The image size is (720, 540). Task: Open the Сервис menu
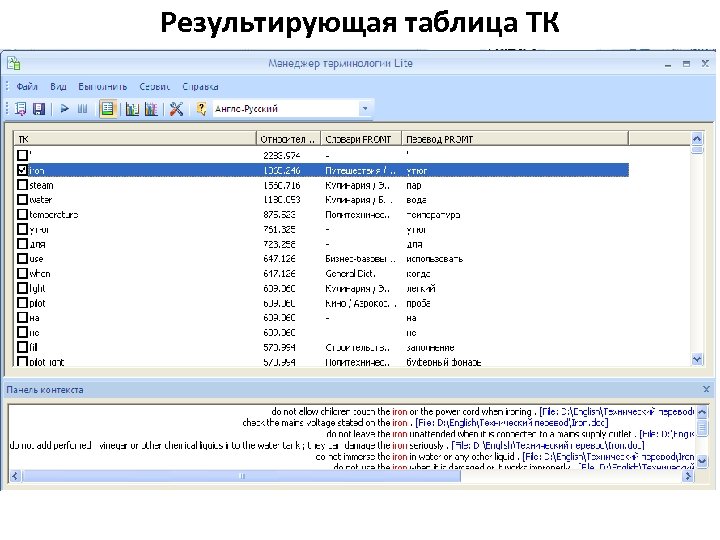[154, 86]
